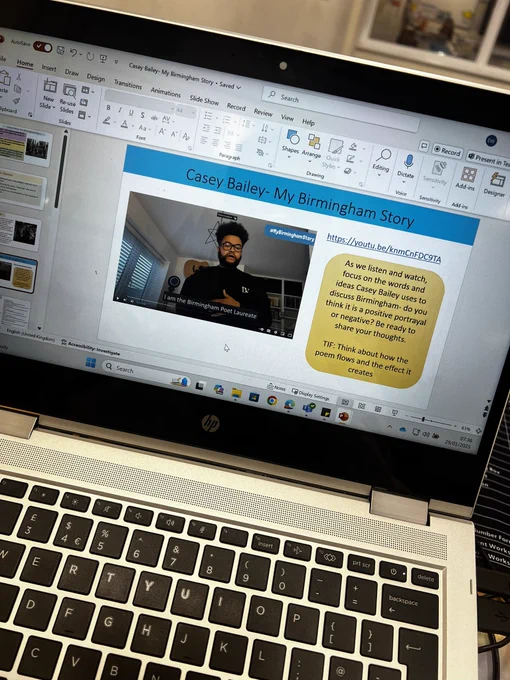
Task: Click the Shape Fill icon
Action: click(x=354, y=147)
